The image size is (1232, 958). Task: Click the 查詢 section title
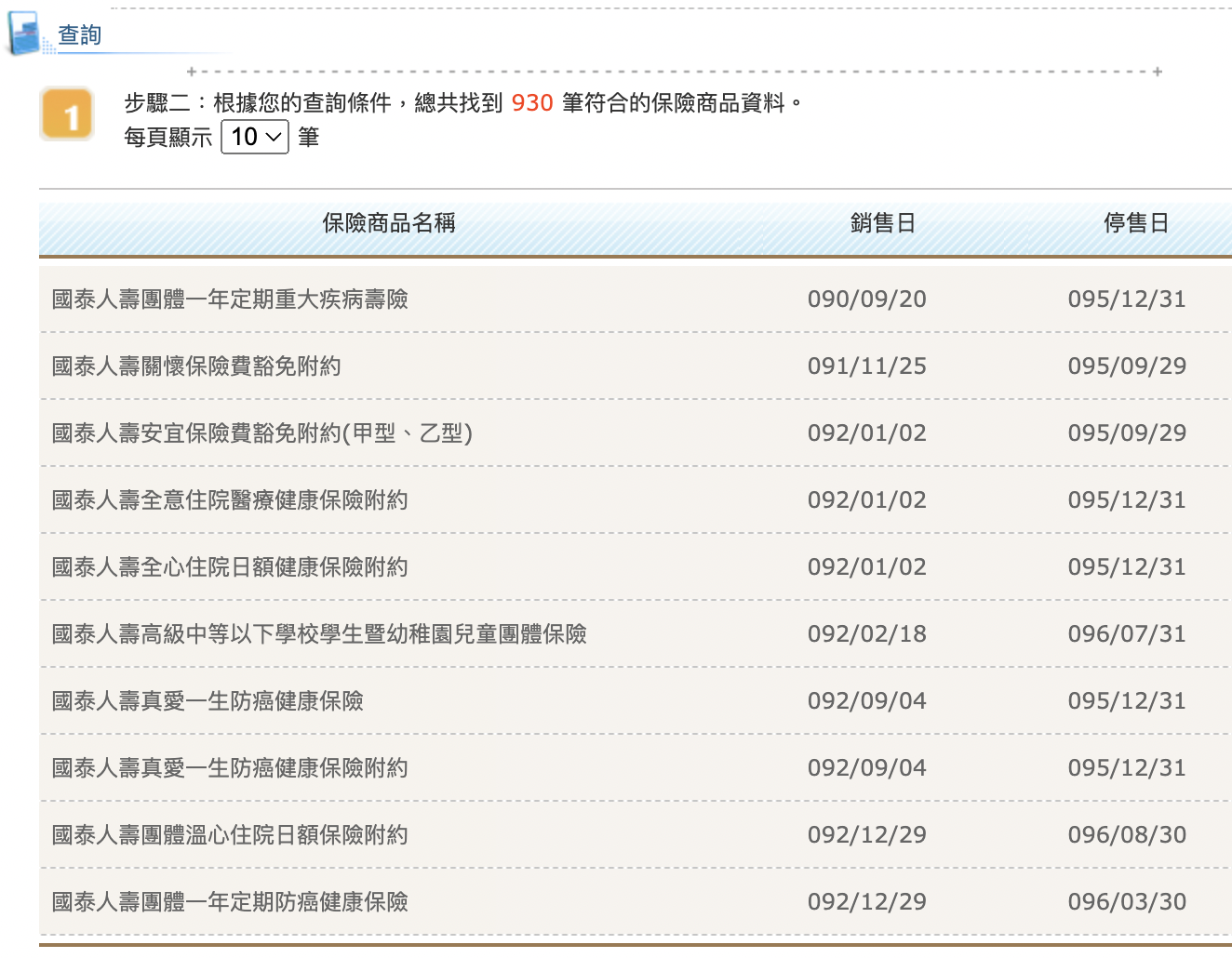[x=80, y=35]
